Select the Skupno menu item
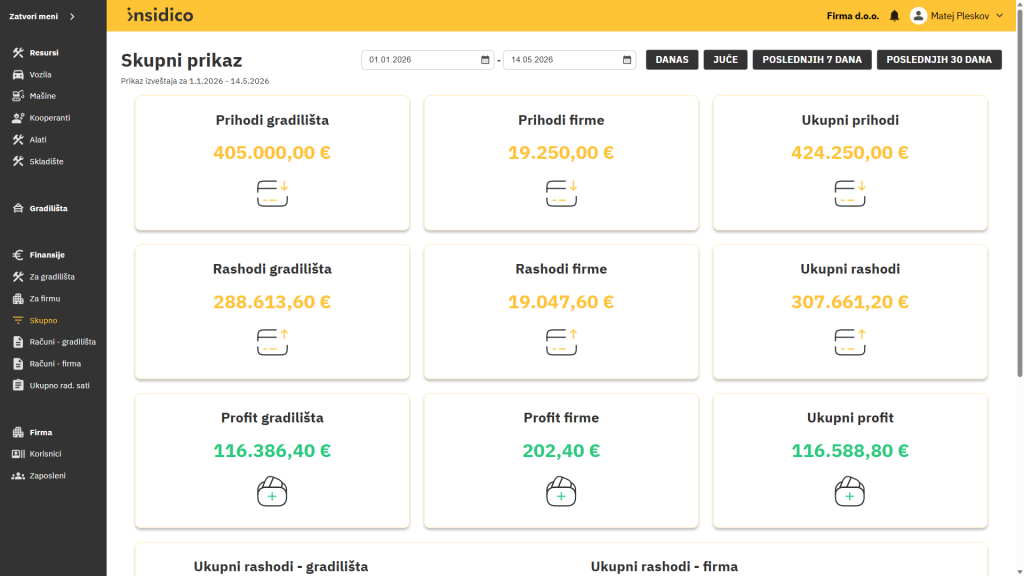The width and height of the screenshot is (1024, 576). coord(43,321)
